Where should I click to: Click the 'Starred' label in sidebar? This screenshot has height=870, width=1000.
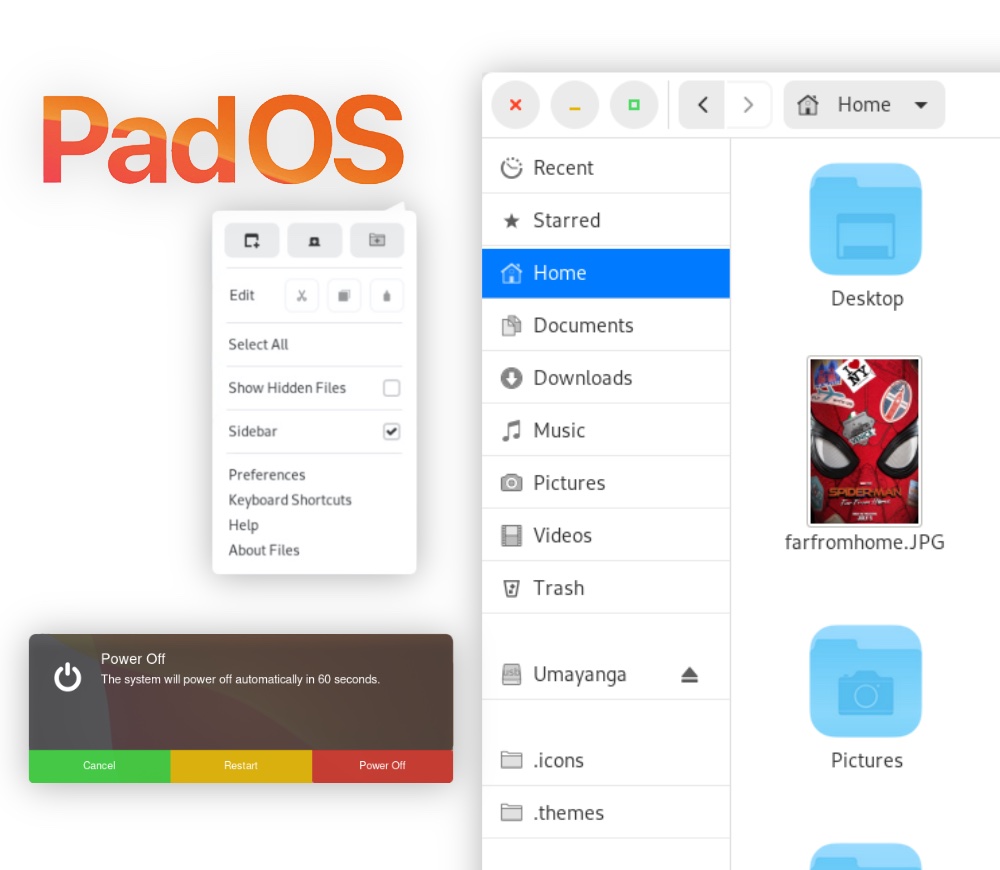(x=567, y=221)
